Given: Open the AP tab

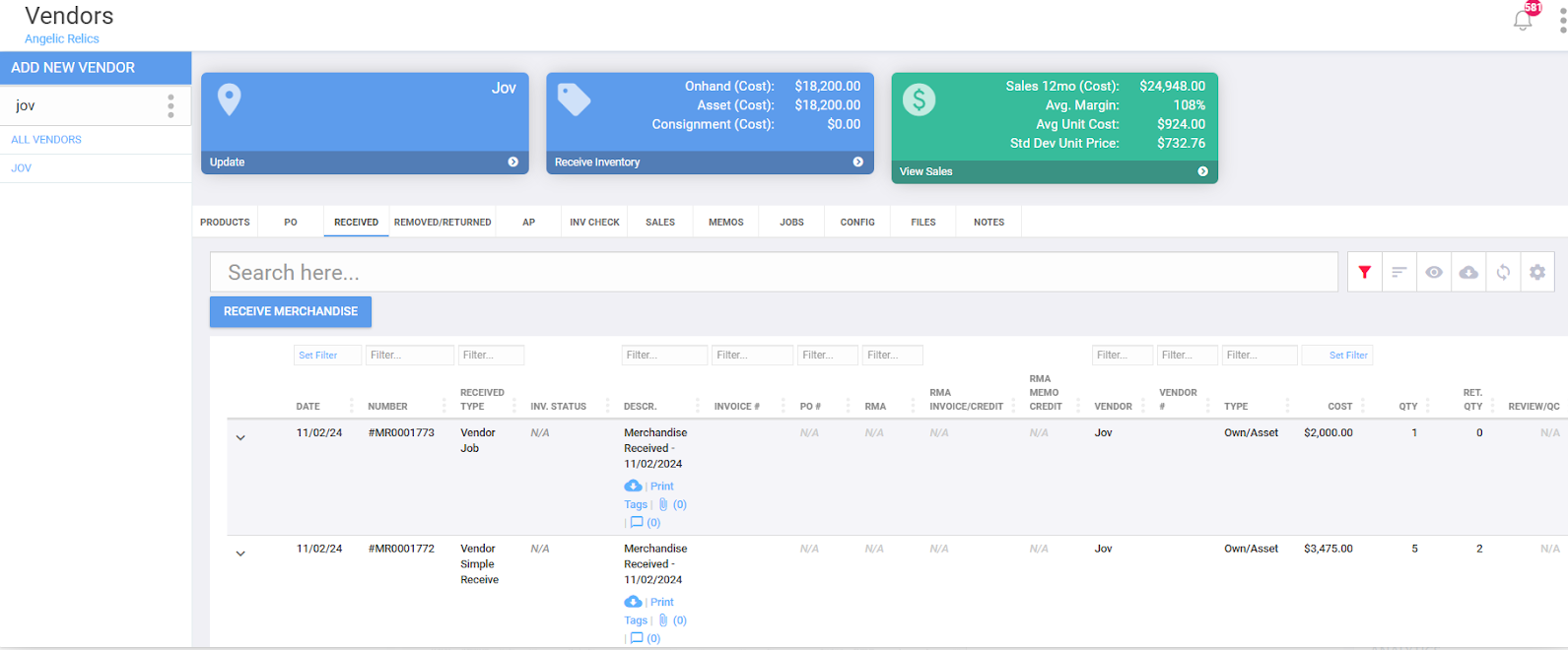Looking at the screenshot, I should tap(529, 223).
